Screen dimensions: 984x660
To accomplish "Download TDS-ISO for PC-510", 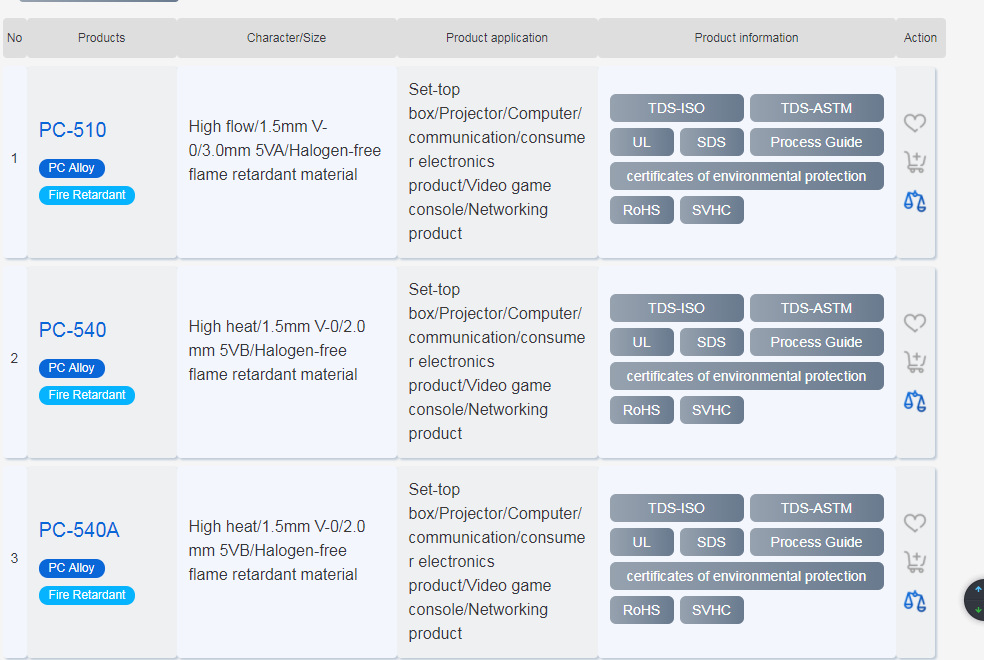I will coord(676,108).
